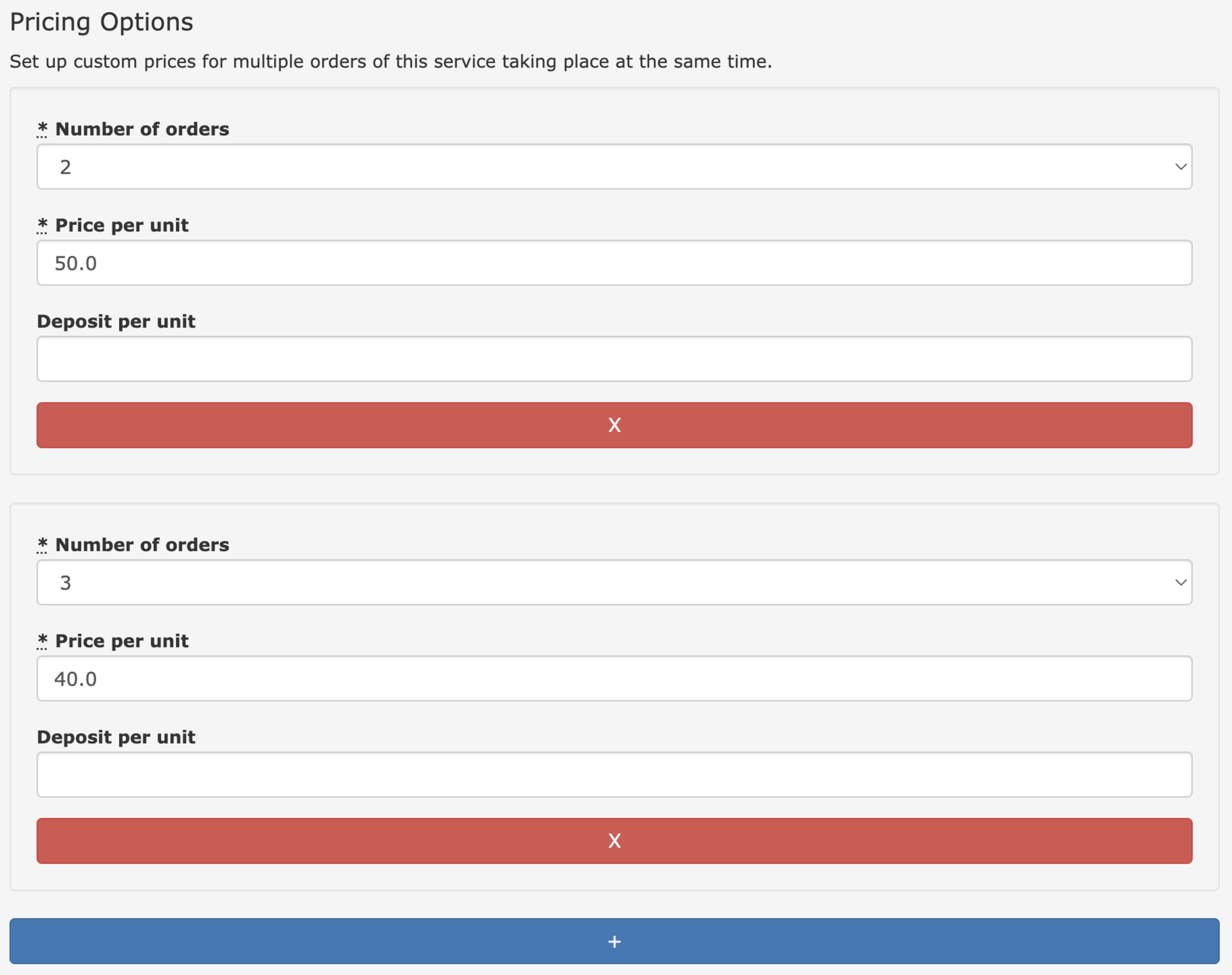Click the chevron arrow on the dropdown showing 2
Screen dimensions: 1232x975
point(1181,167)
